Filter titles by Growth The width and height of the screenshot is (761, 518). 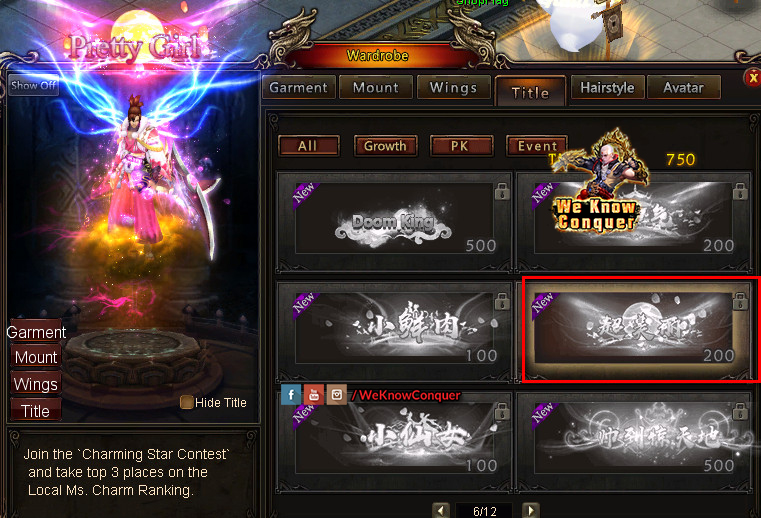[385, 146]
